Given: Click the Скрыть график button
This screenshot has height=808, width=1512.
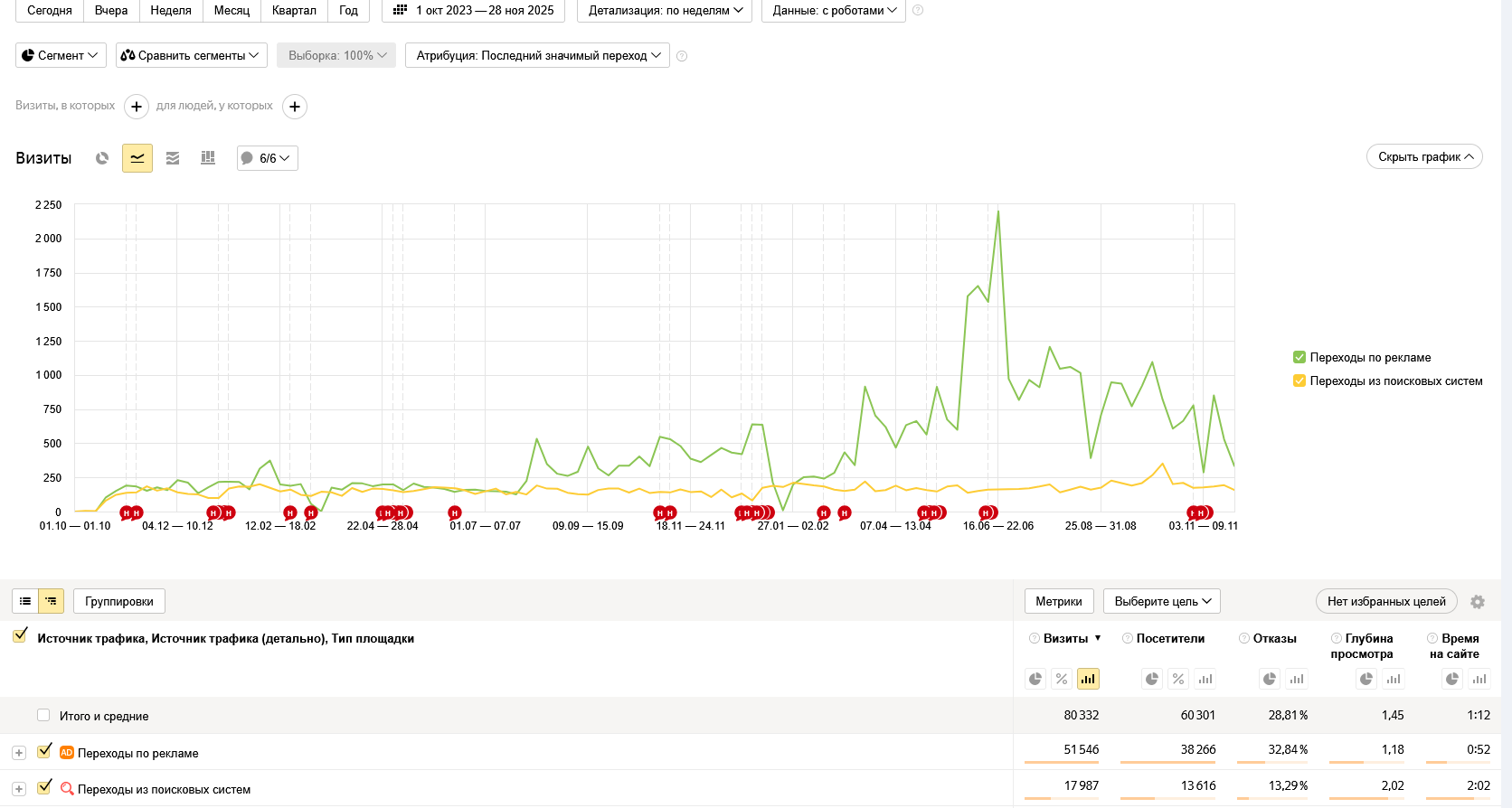Looking at the screenshot, I should [x=1424, y=156].
